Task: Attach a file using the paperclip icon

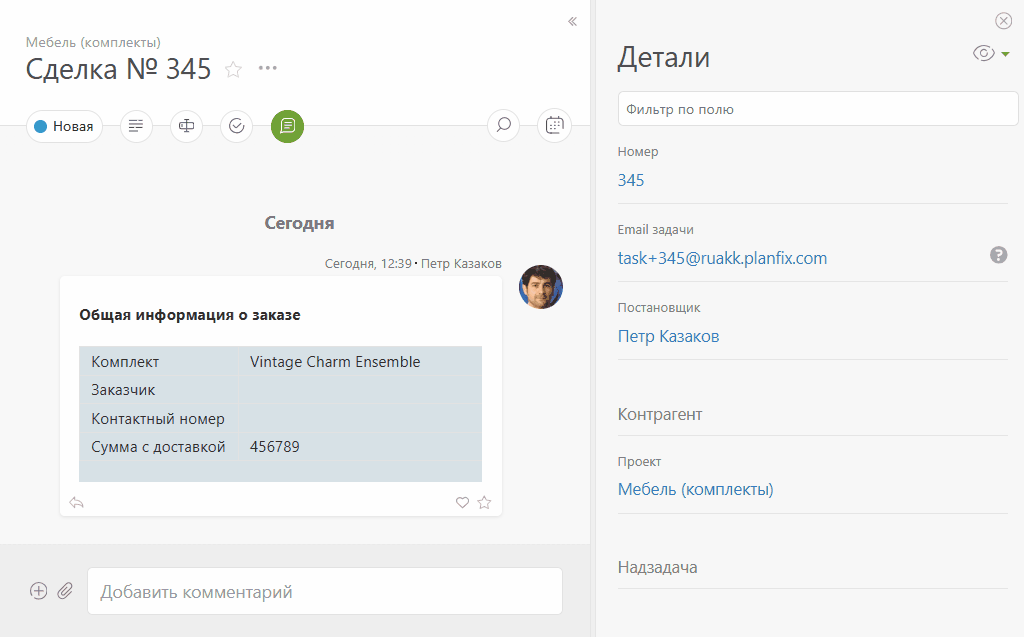Action: 65,591
